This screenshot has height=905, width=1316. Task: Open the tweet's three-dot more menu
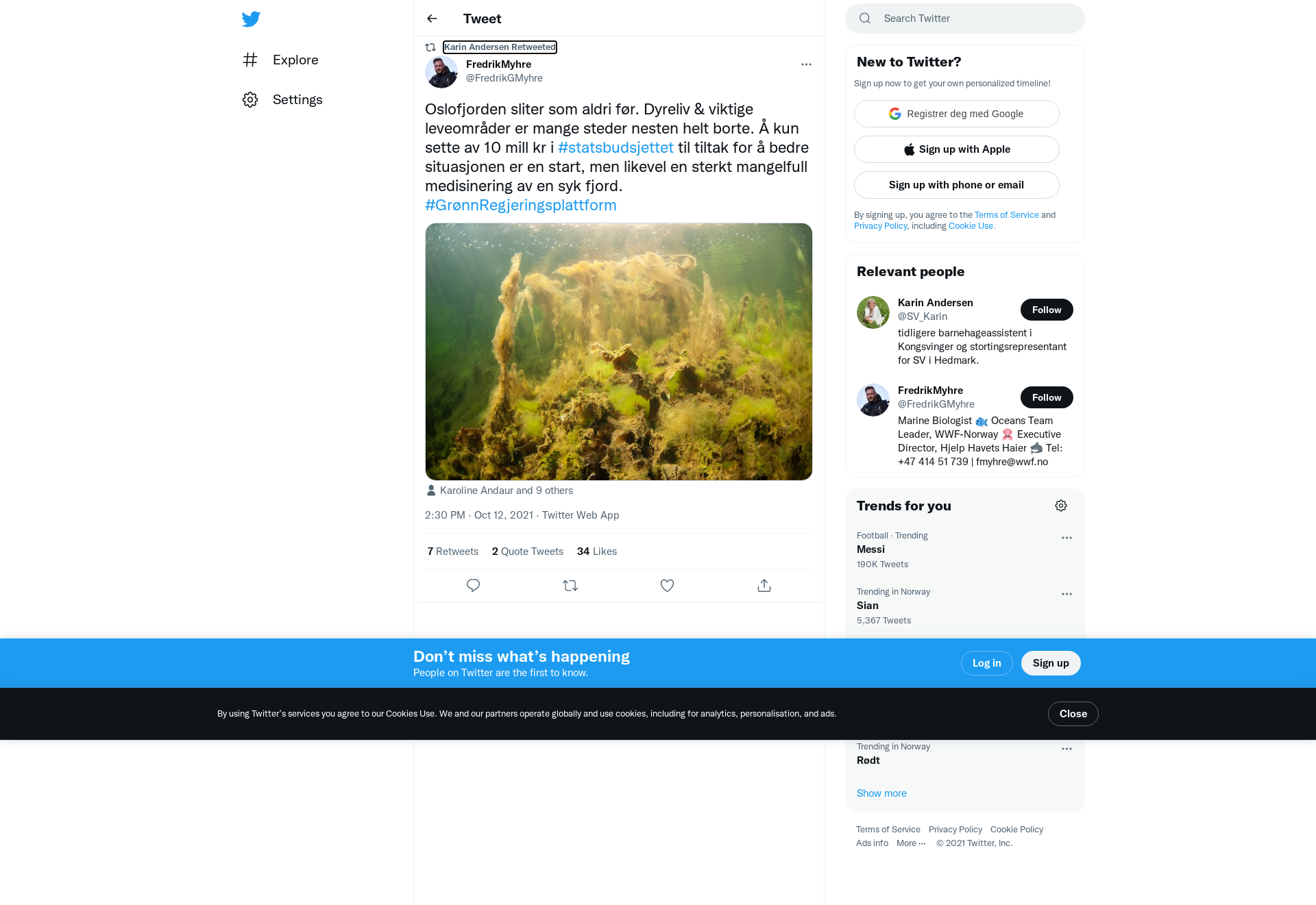pyautogui.click(x=806, y=64)
